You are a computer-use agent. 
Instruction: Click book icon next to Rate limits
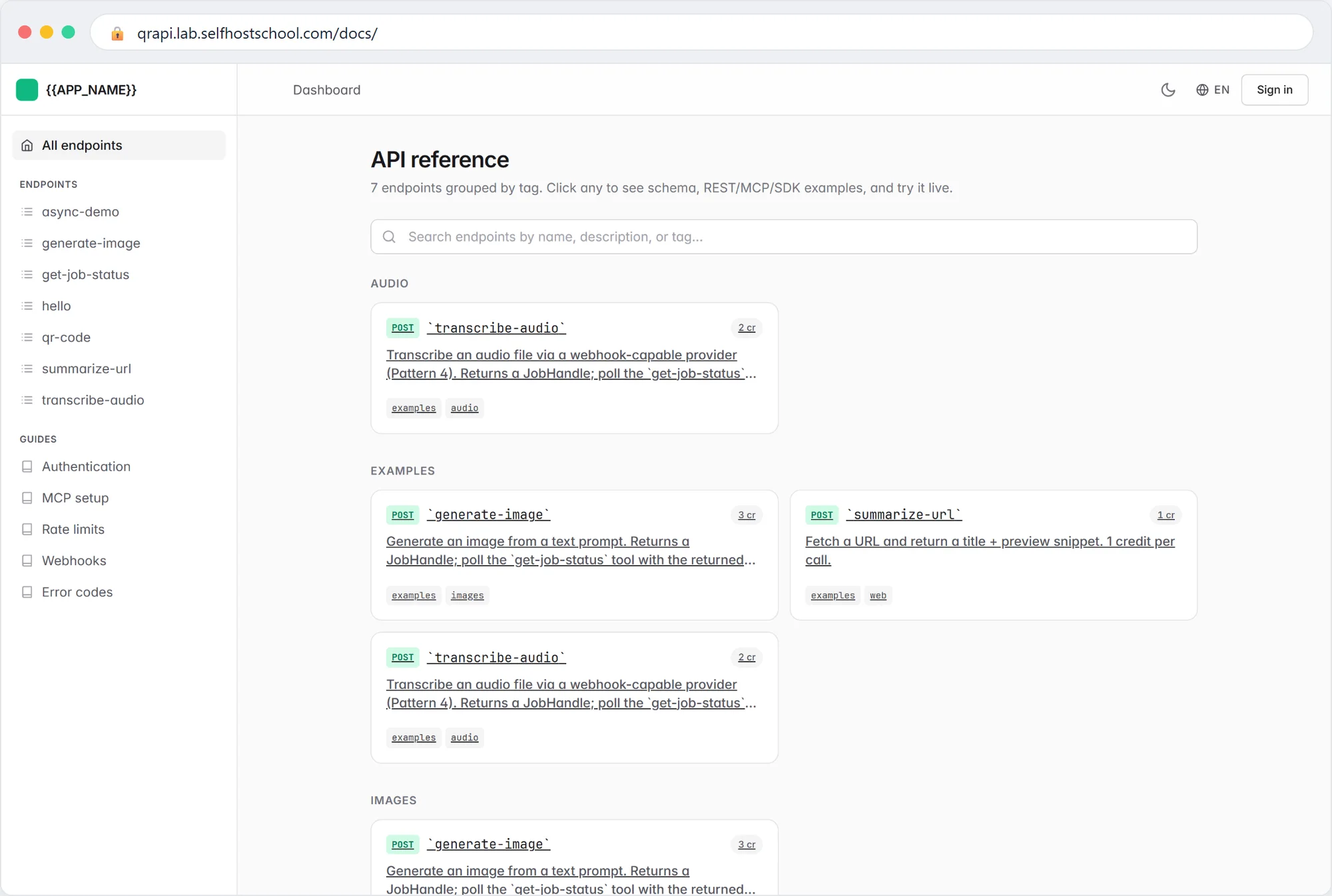click(27, 529)
